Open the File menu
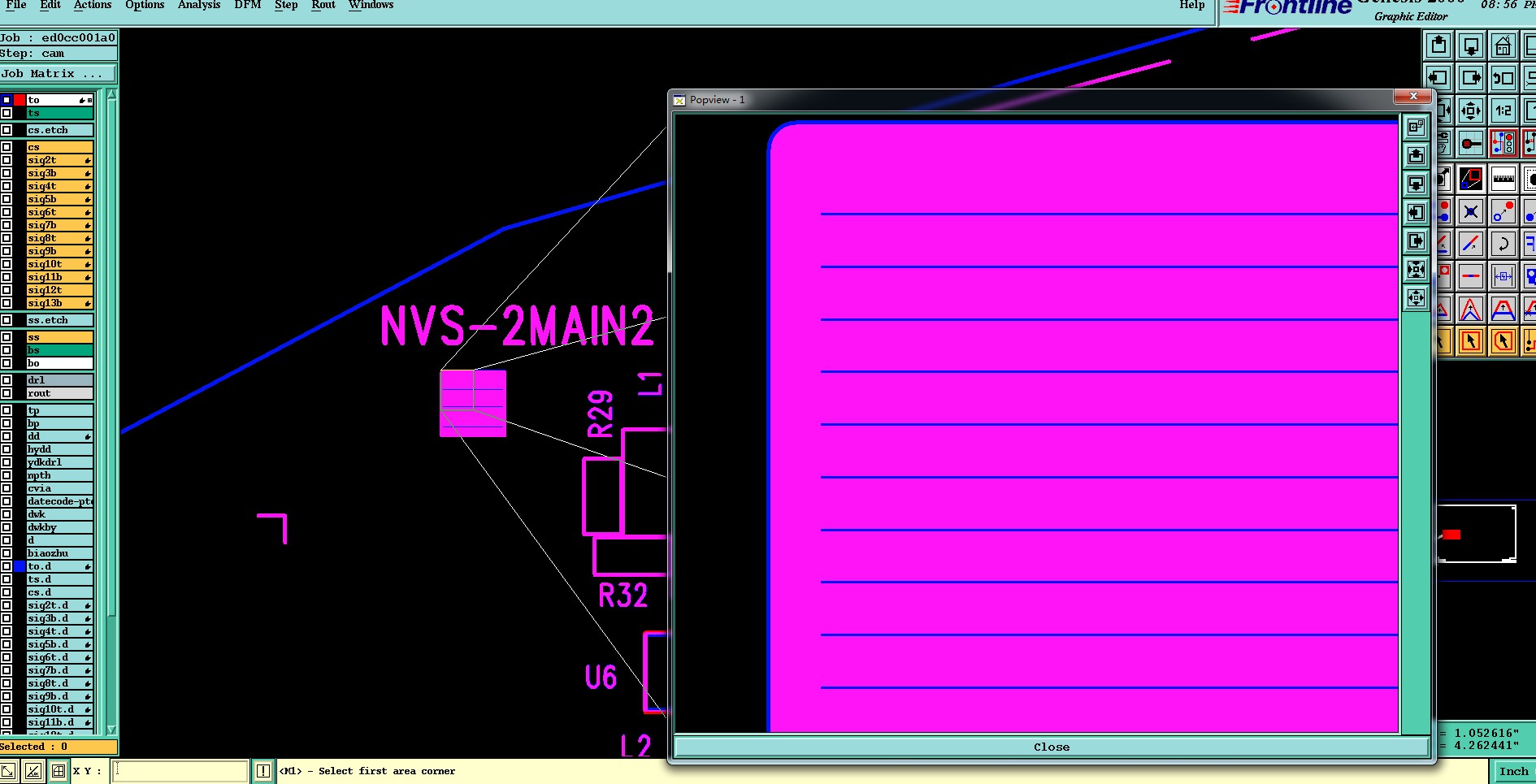 tap(15, 5)
